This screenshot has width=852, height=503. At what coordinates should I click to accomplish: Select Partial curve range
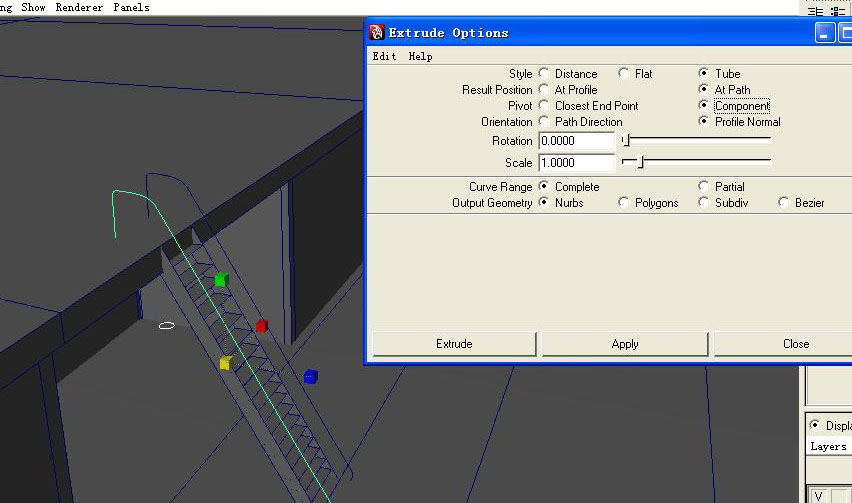(704, 186)
